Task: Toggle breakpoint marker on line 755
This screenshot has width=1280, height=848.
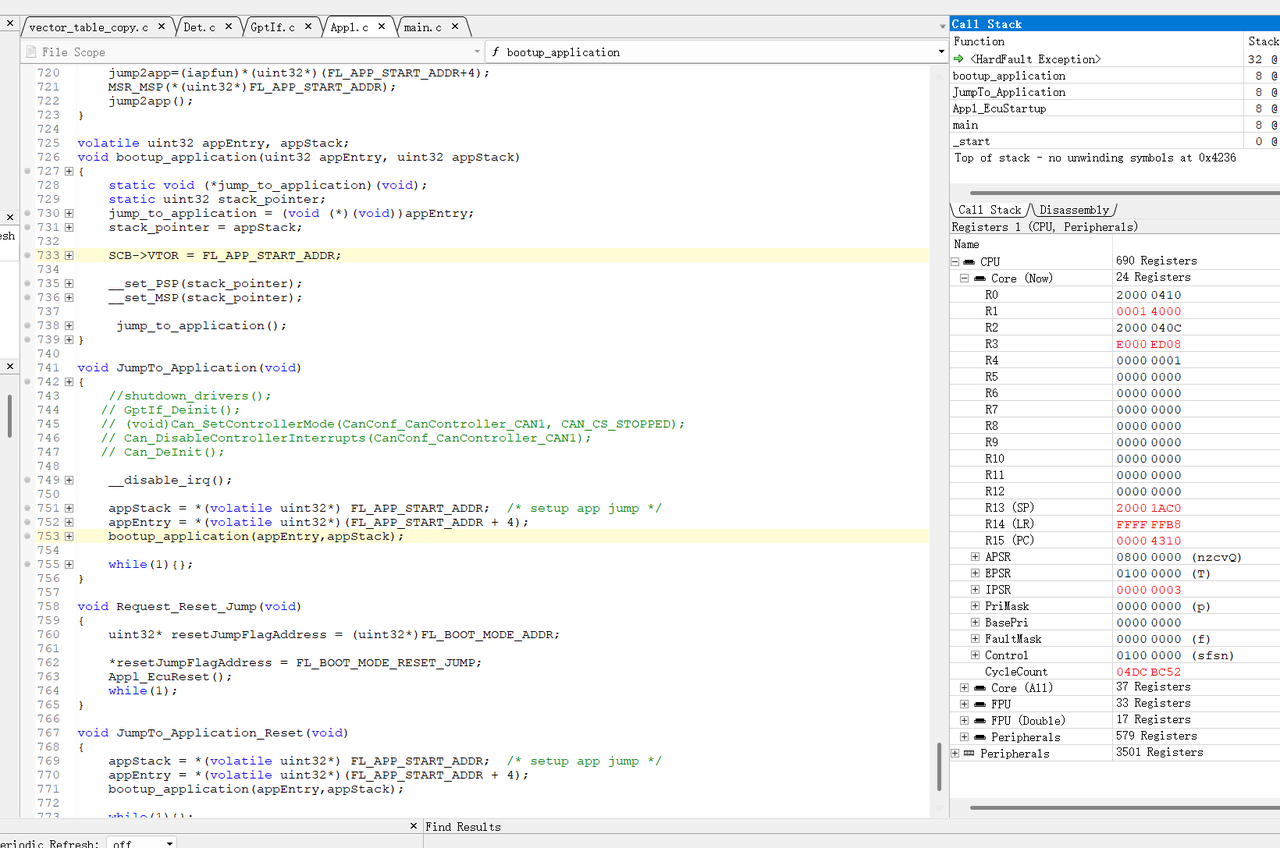Action: 27,564
